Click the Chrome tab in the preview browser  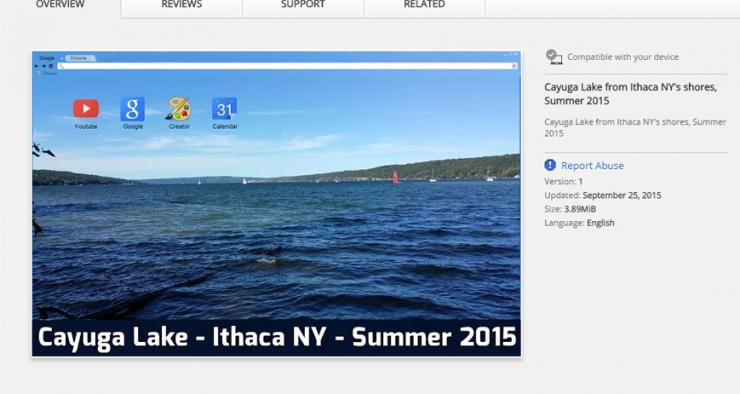[79, 58]
